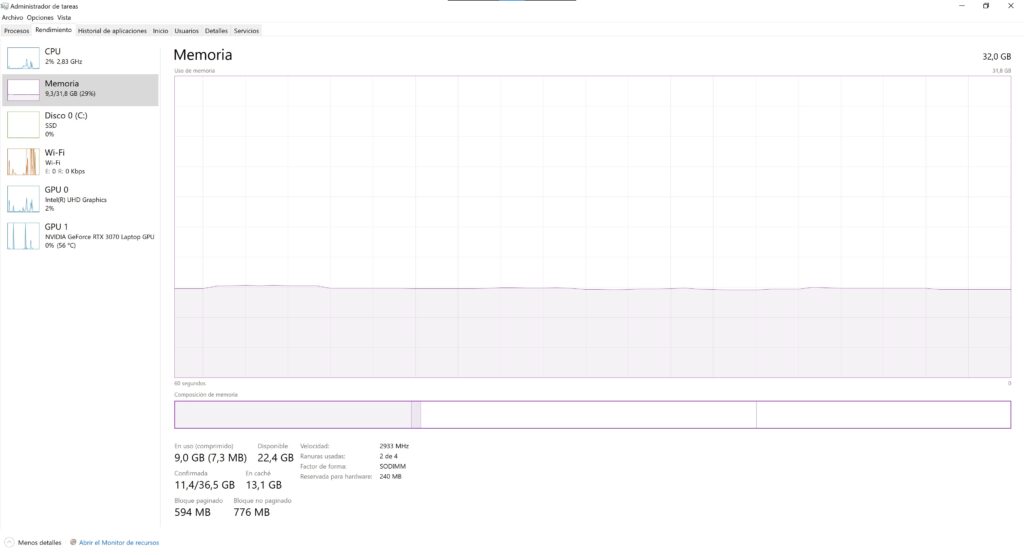Click the 13,1 GB cached value
Screen dimensions: 1024x555
point(264,485)
